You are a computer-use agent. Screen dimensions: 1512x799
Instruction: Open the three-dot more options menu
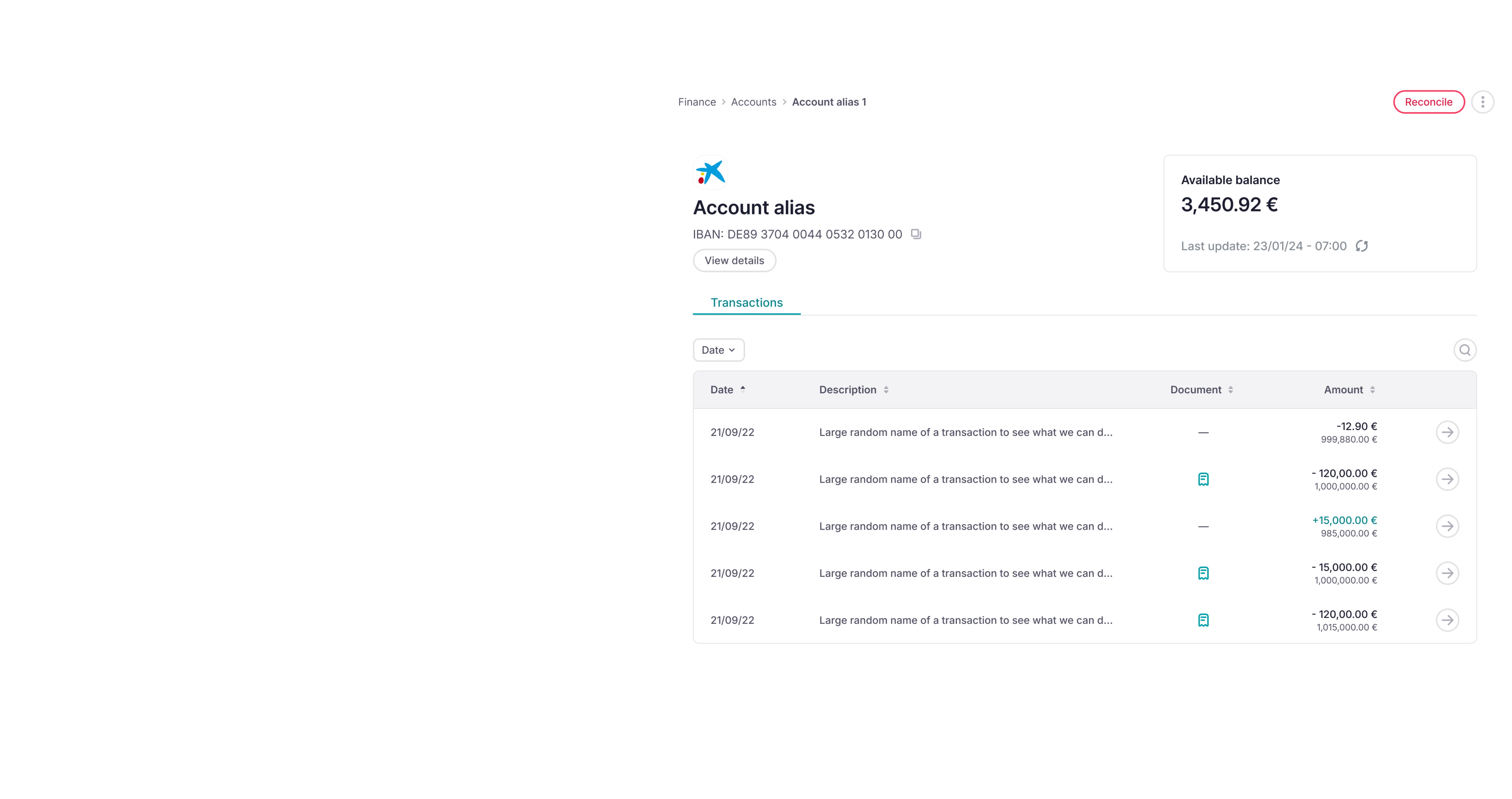[x=1482, y=102]
